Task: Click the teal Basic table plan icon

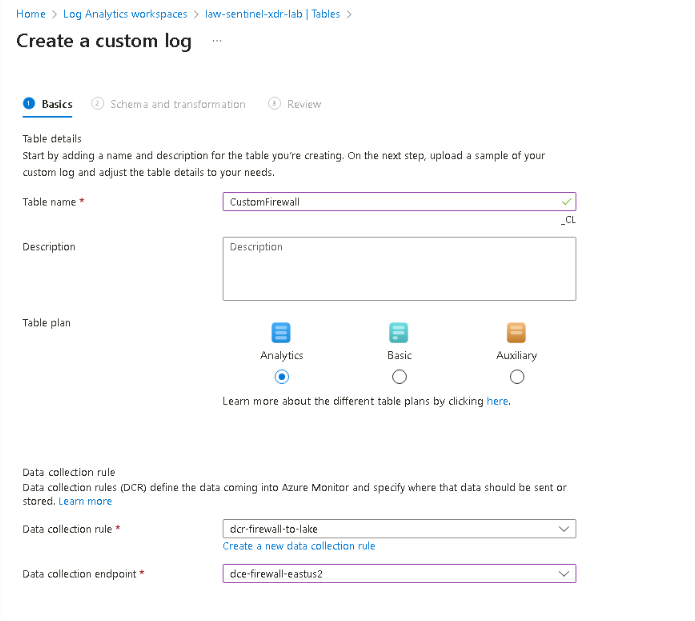Action: pyautogui.click(x=398, y=332)
